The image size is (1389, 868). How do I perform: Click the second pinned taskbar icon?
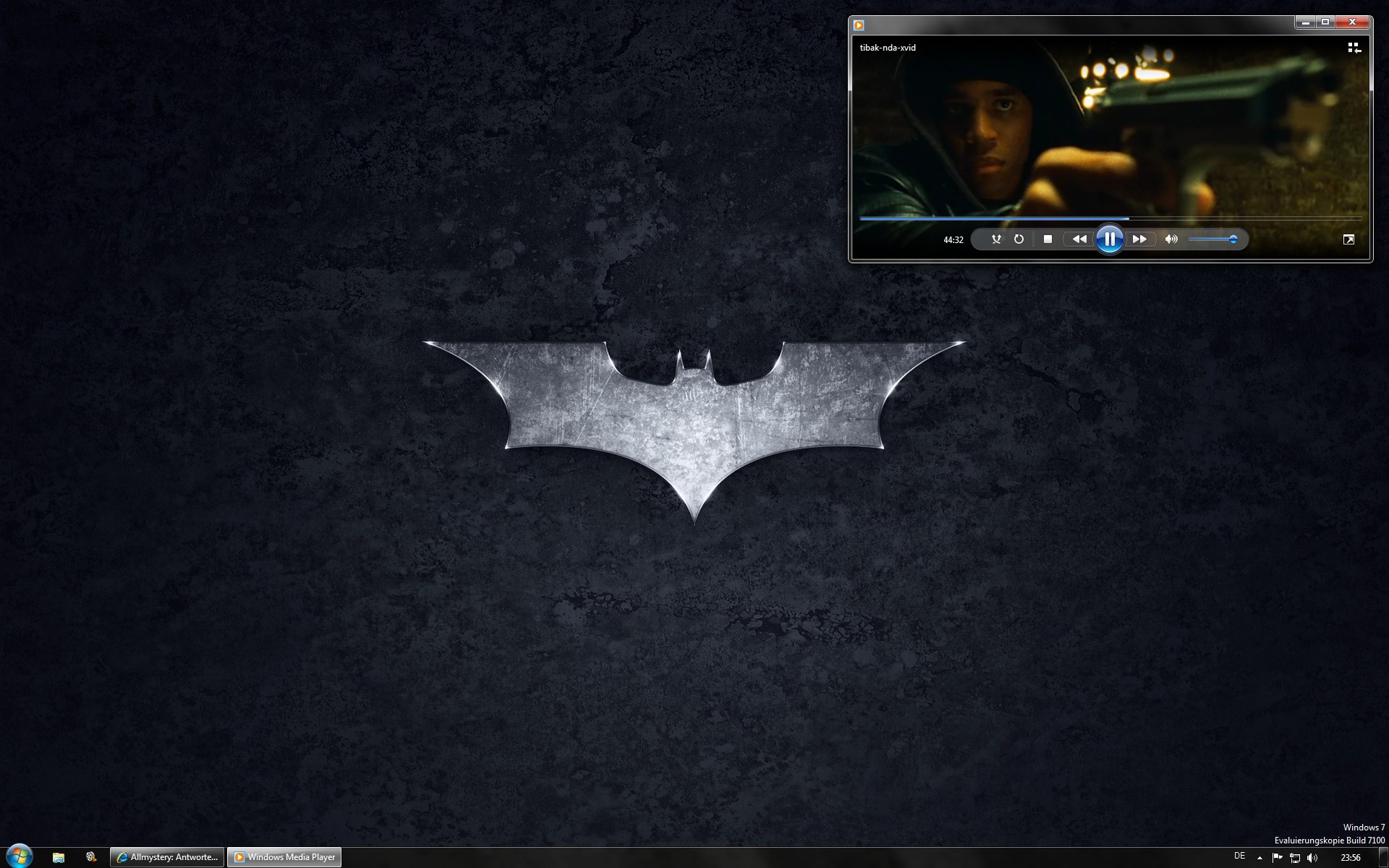[x=91, y=857]
